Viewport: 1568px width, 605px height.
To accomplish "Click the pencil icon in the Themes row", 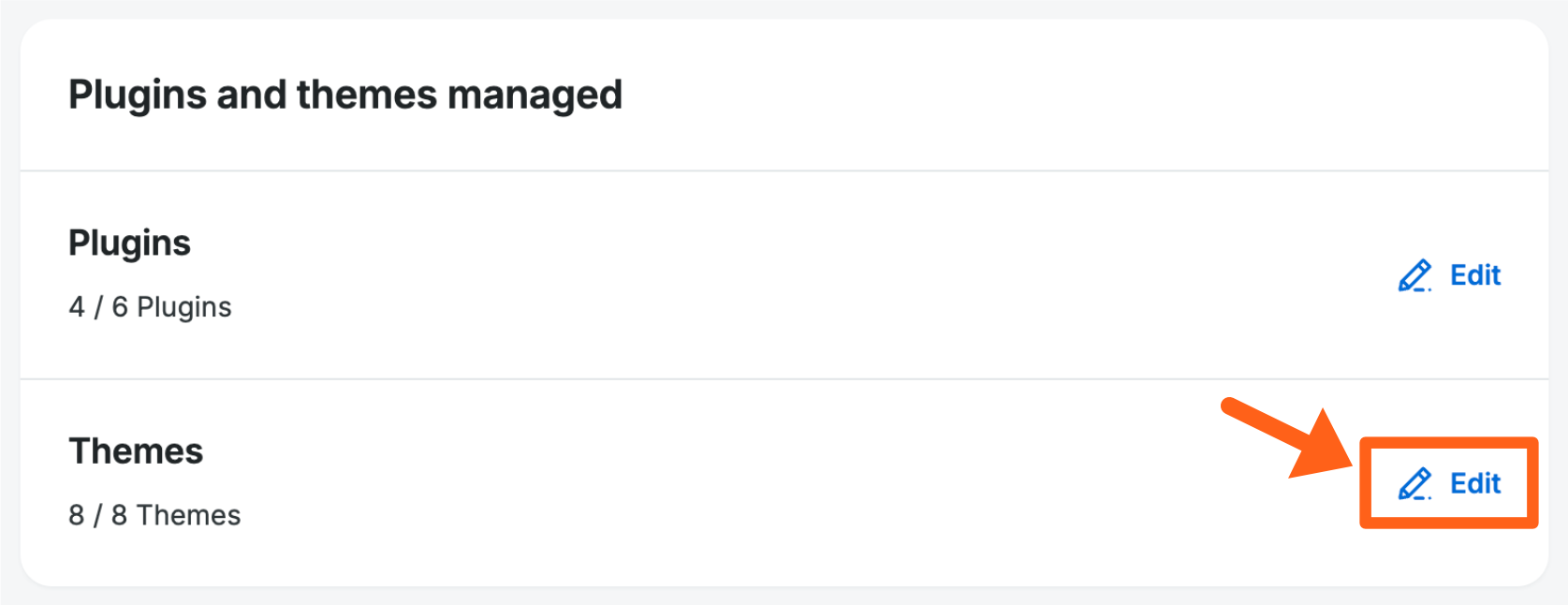I will click(x=1414, y=483).
